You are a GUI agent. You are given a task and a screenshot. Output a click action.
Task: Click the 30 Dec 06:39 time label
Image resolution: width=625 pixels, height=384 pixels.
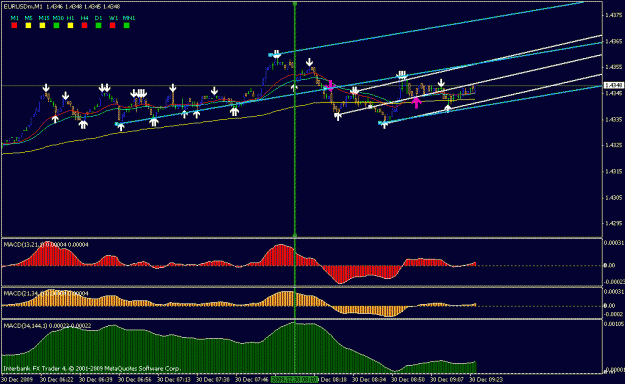pyautogui.click(x=95, y=380)
